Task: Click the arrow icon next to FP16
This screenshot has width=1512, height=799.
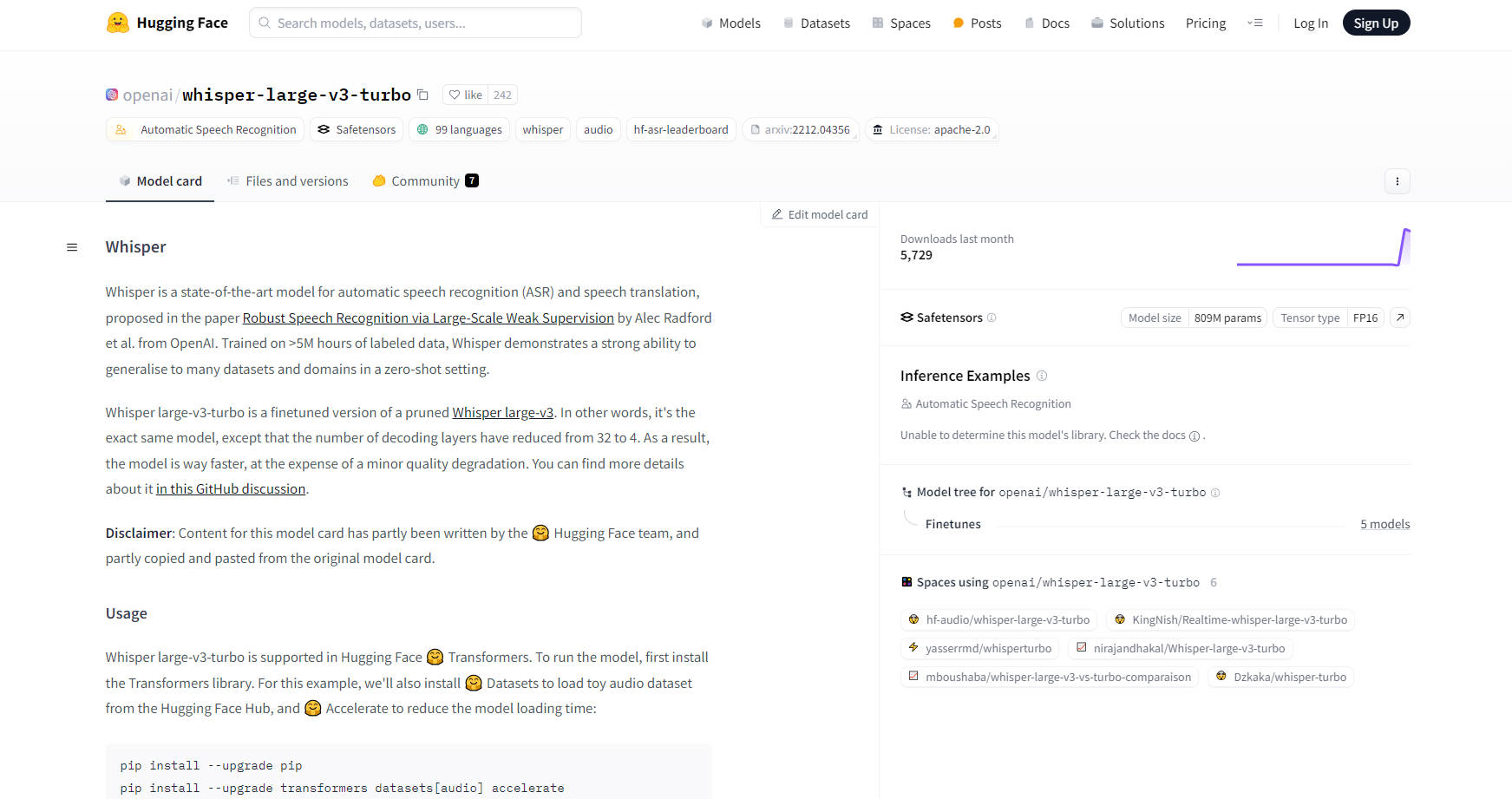Action: pyautogui.click(x=1399, y=318)
